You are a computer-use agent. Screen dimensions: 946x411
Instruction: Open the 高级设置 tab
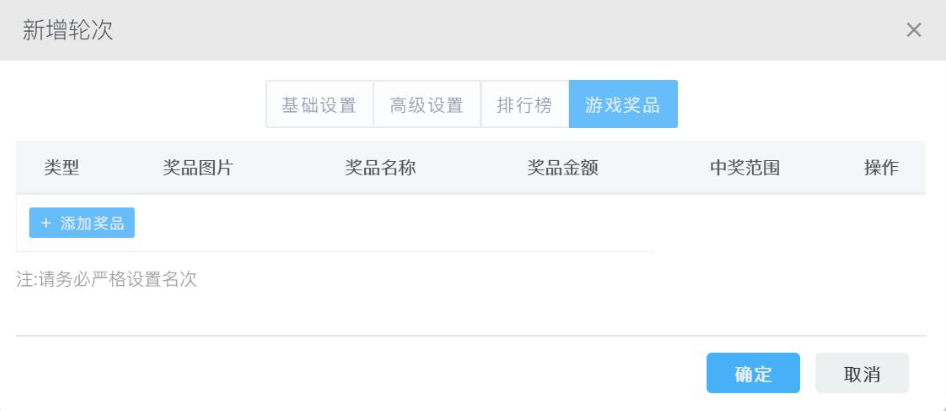click(427, 104)
